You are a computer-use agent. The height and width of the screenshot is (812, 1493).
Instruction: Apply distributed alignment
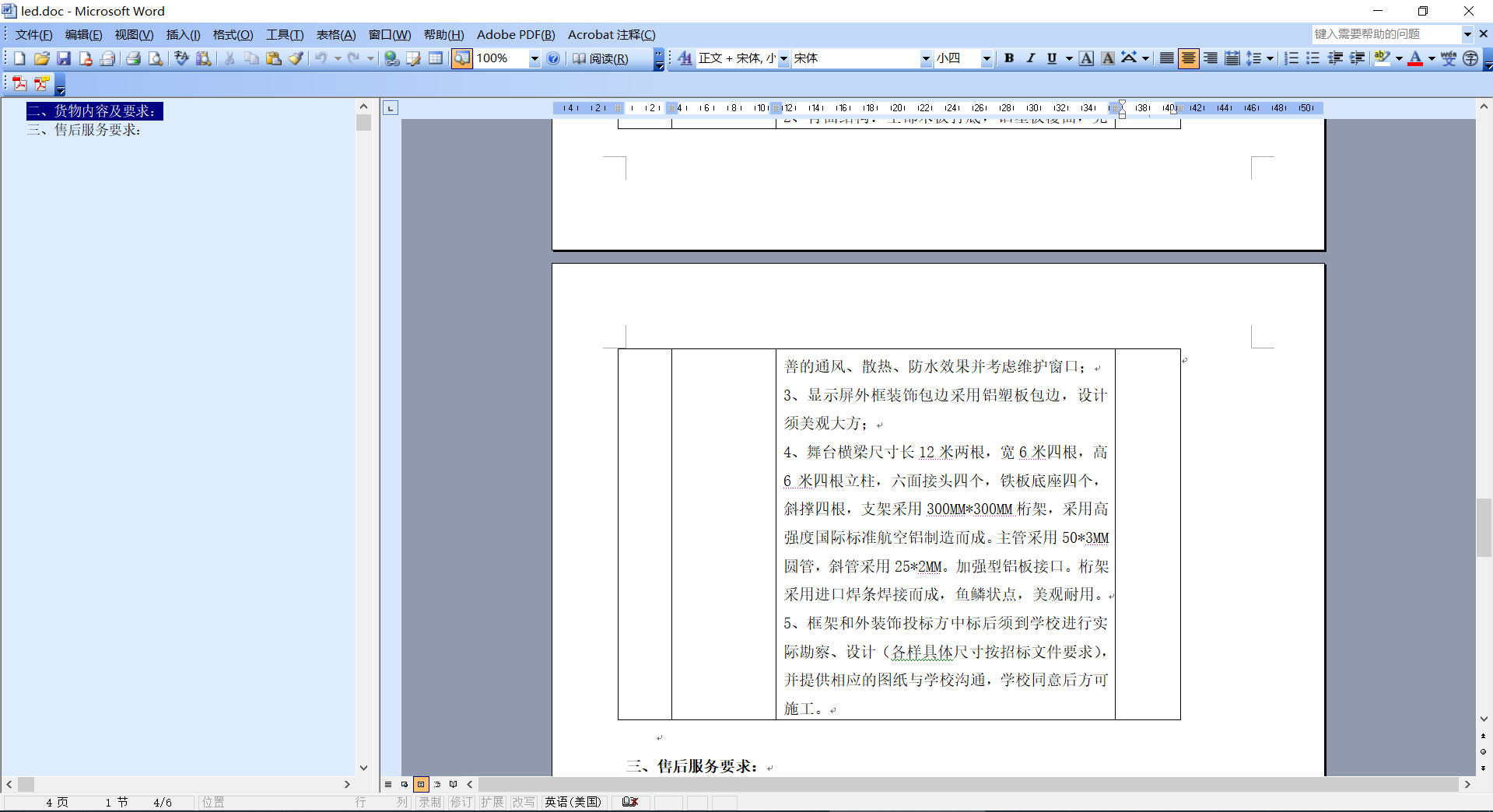[x=1232, y=58]
